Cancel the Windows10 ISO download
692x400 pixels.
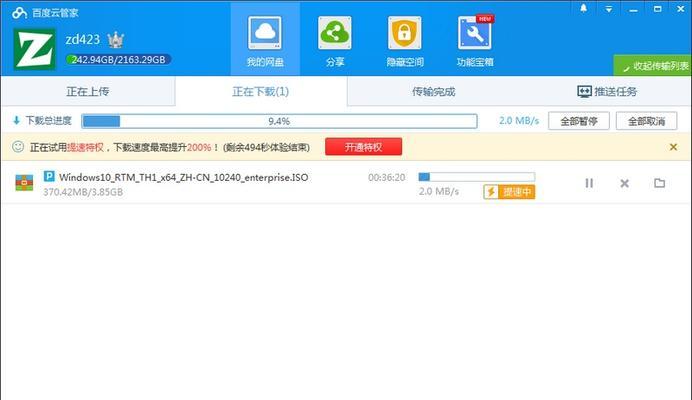click(624, 183)
